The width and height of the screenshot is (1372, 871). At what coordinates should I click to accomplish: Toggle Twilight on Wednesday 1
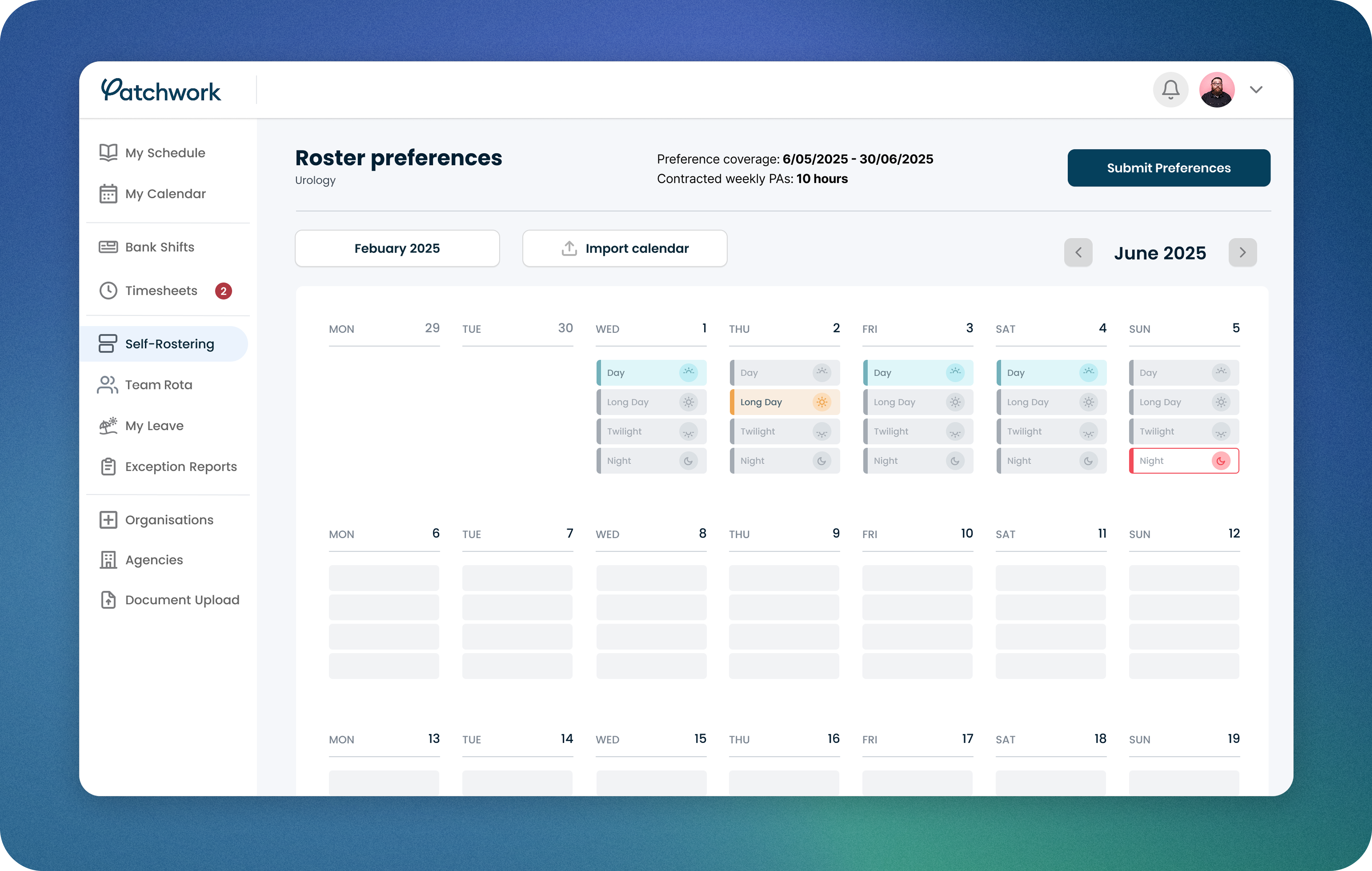[x=651, y=431]
